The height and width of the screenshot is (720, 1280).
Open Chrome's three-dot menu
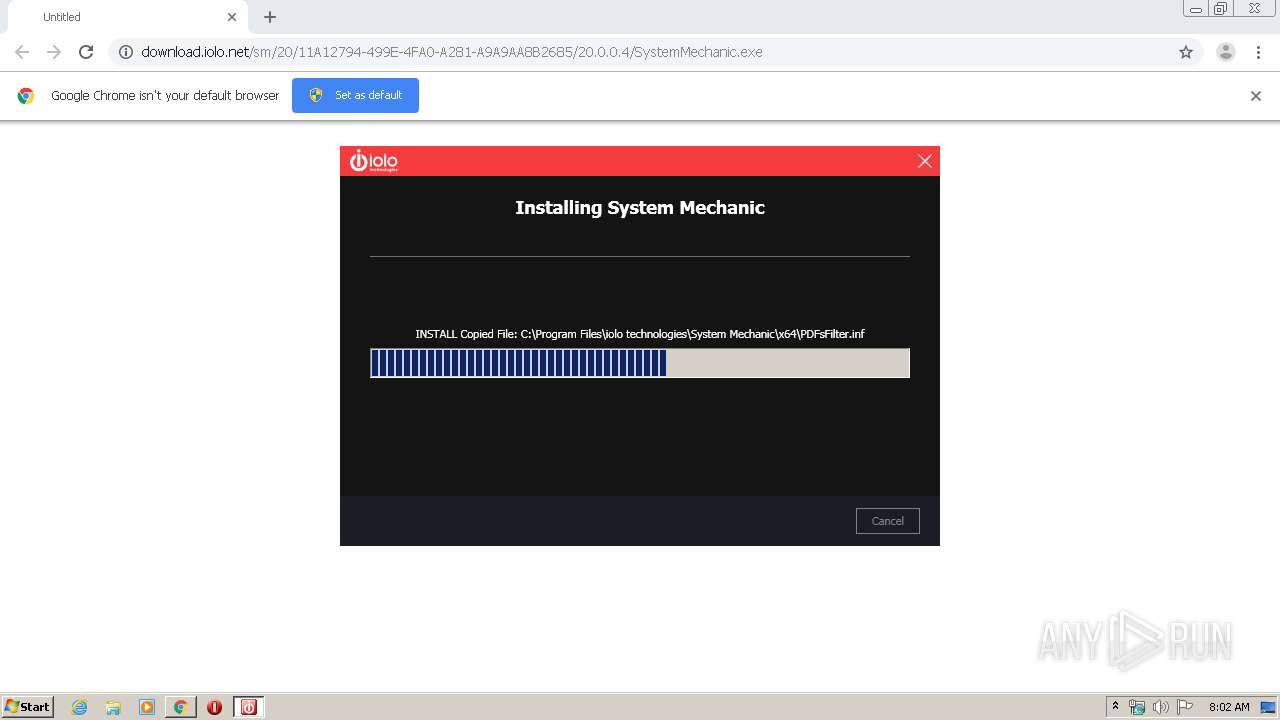[1259, 52]
